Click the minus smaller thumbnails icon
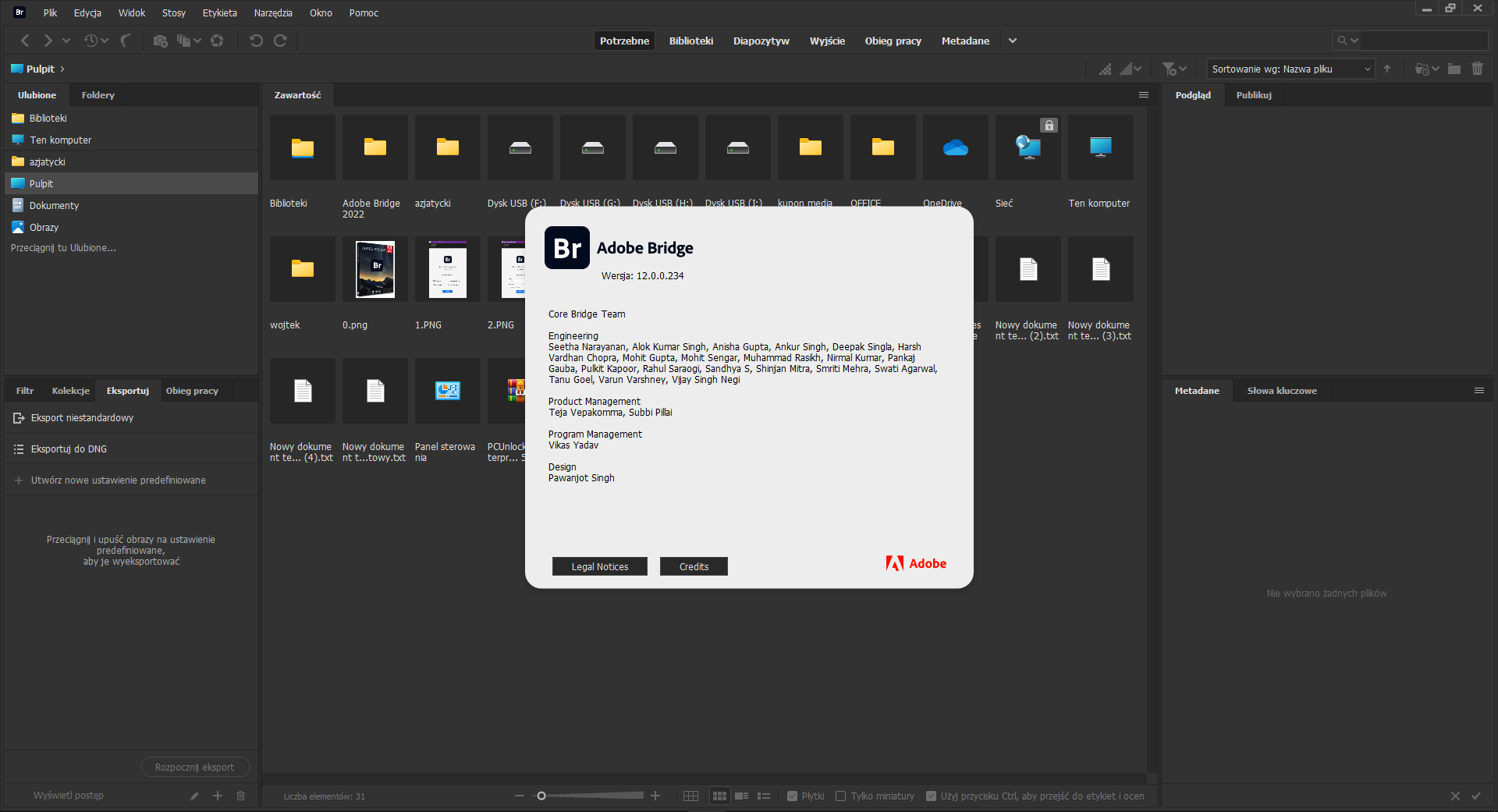 tap(520, 796)
